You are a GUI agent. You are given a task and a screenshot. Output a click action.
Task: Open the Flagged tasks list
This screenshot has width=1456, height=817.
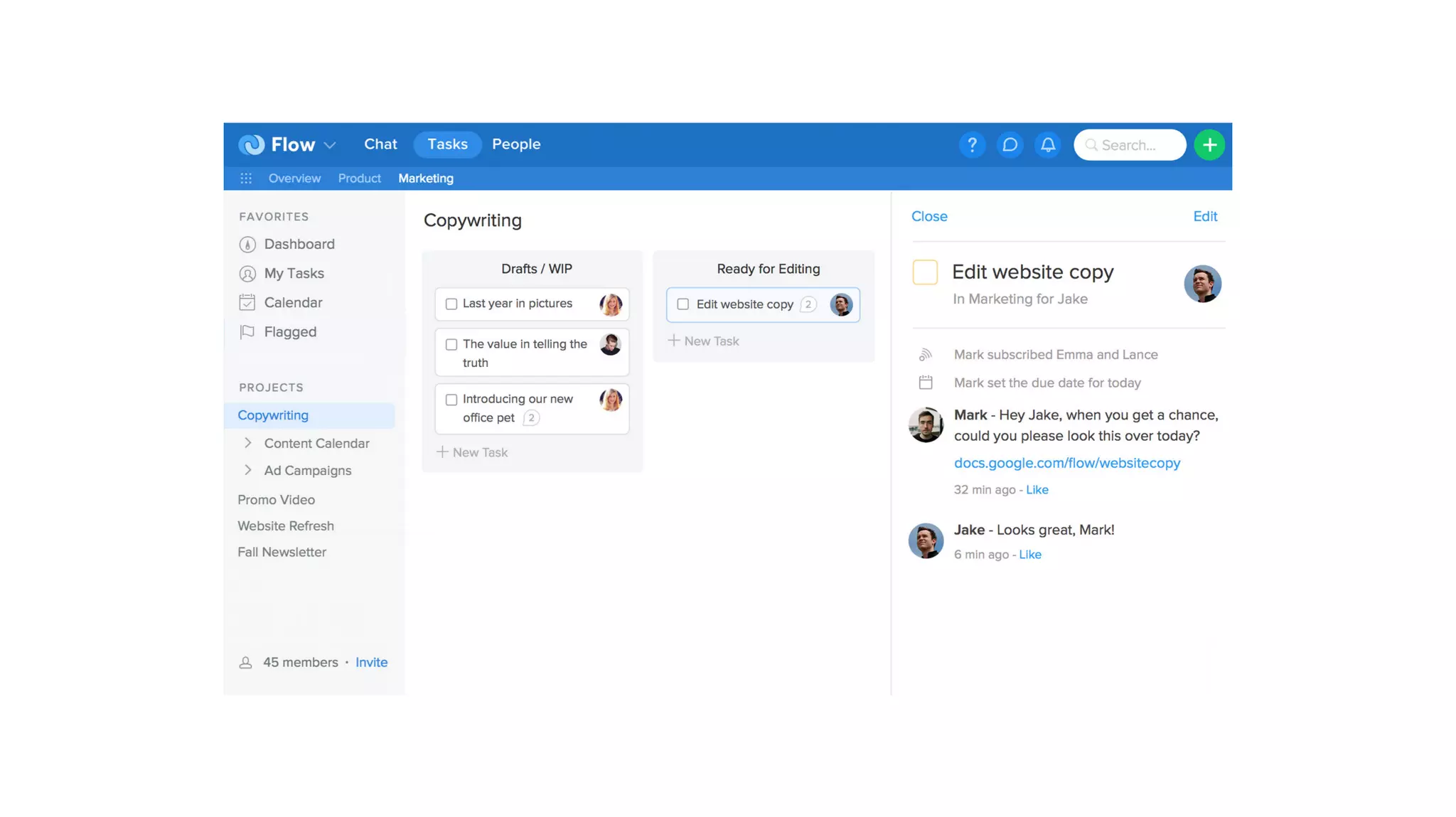289,332
